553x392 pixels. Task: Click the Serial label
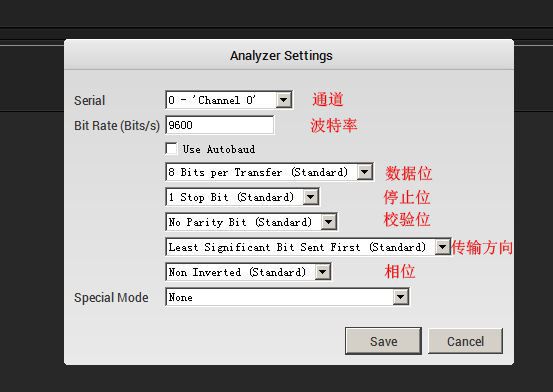click(x=90, y=101)
